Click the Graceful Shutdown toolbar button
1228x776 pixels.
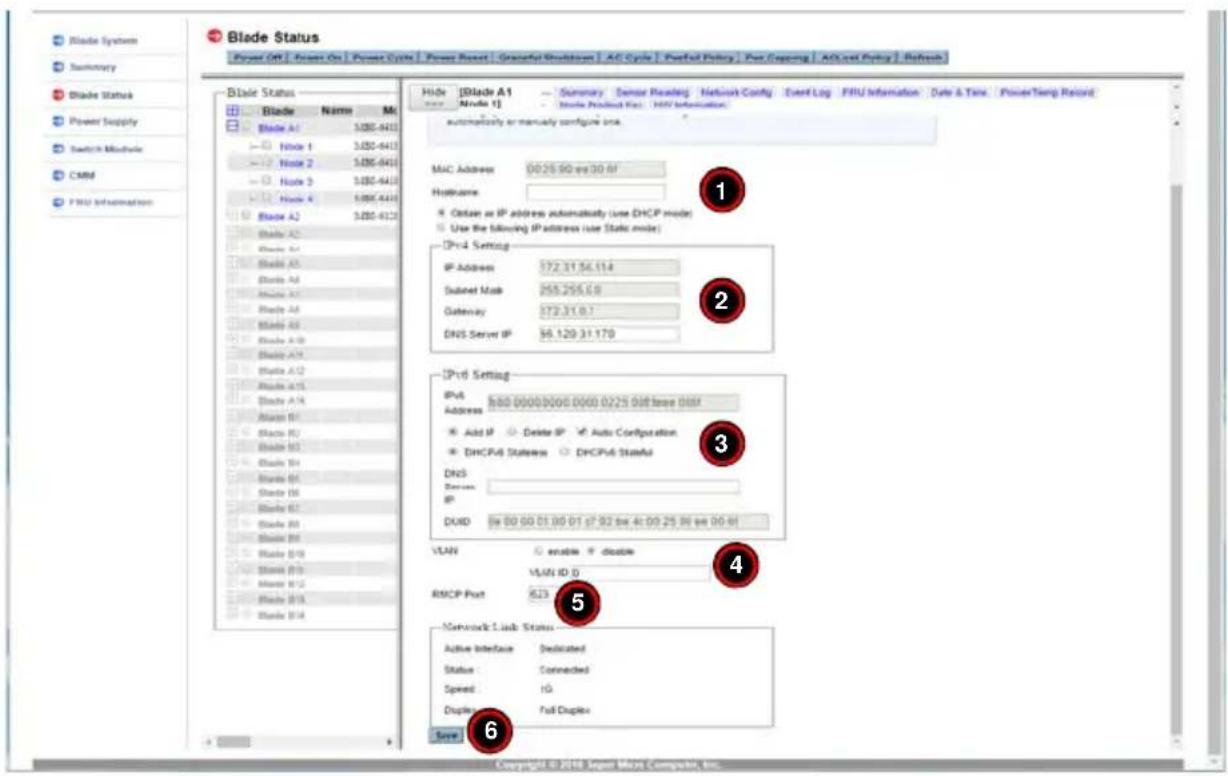tap(547, 57)
